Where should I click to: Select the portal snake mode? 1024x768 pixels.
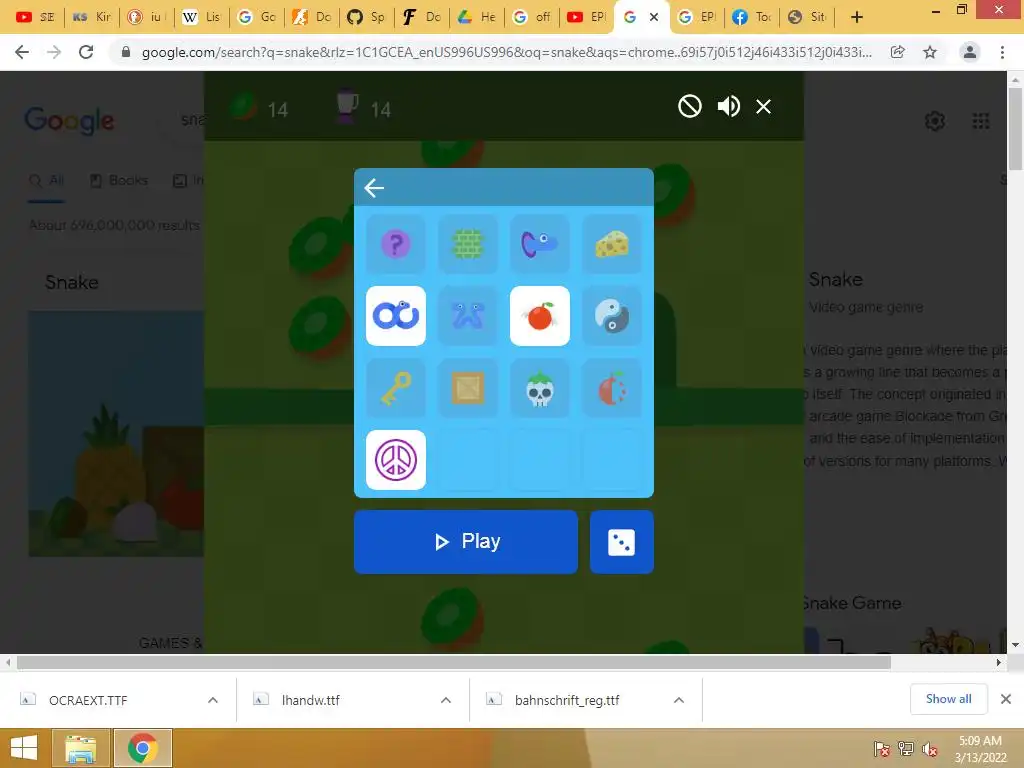point(539,244)
